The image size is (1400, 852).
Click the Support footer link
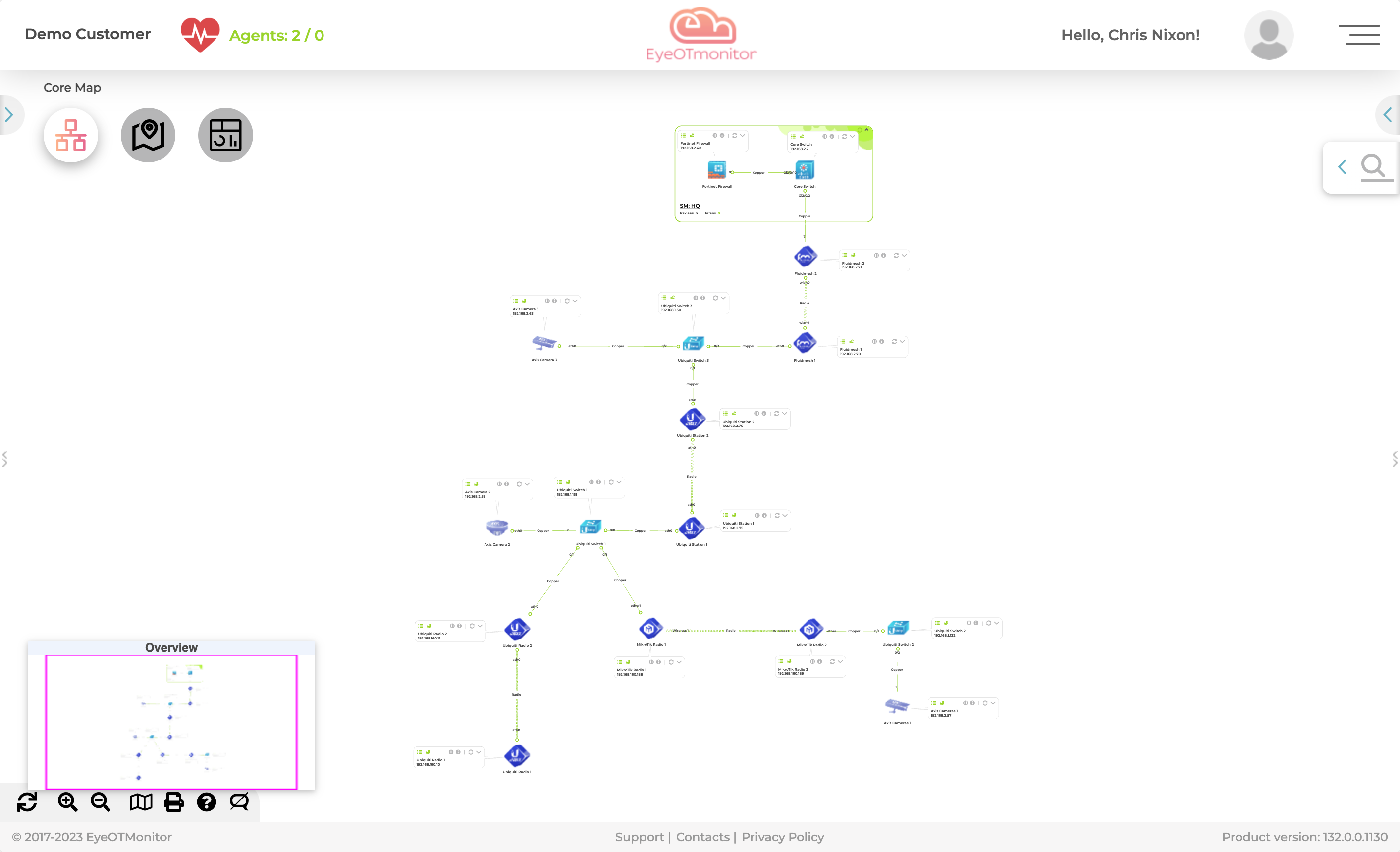(x=639, y=837)
